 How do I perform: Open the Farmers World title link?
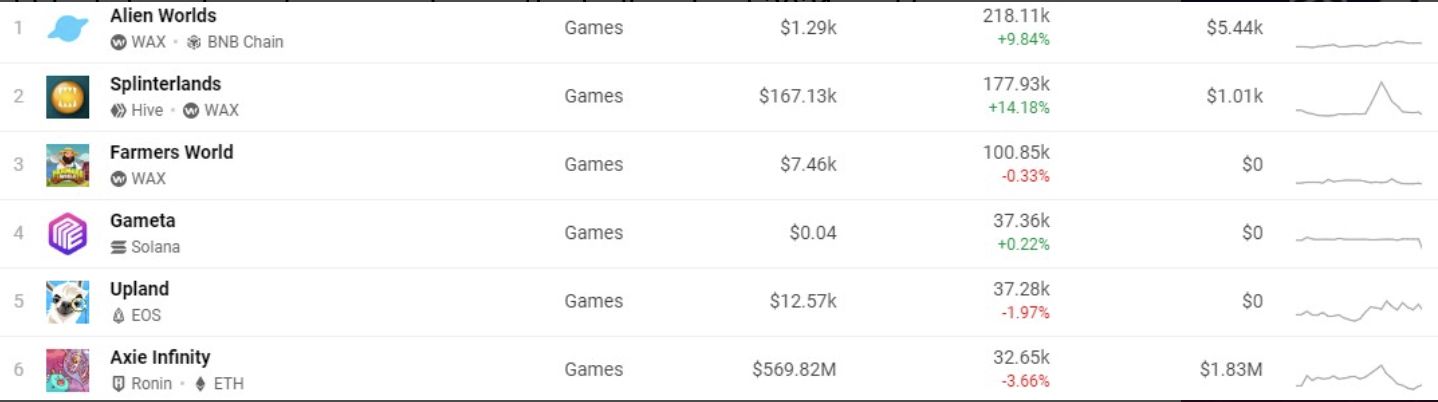[171, 152]
